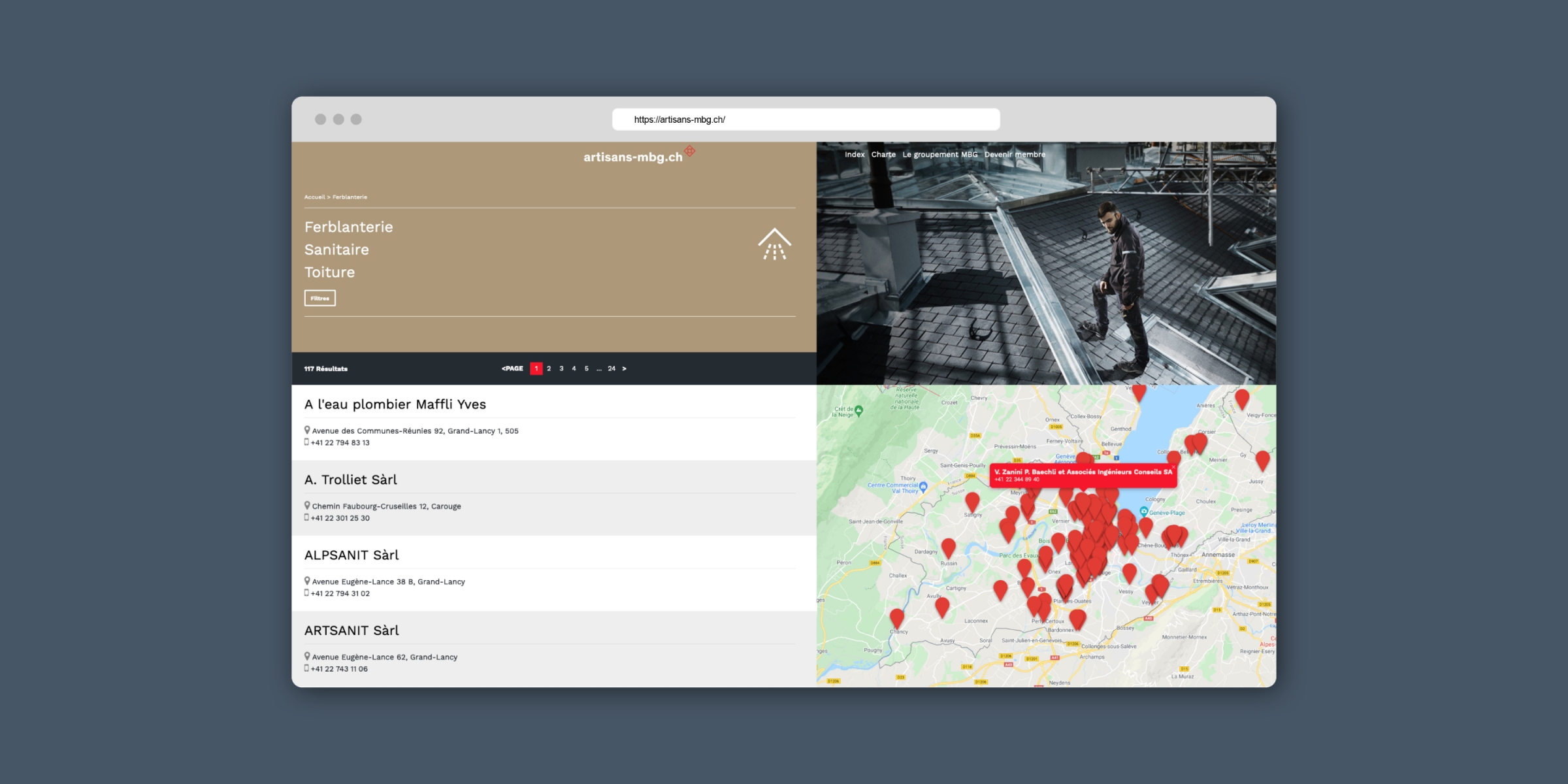Click the red logo icon beside artisans-mbg.ch
Viewport: 1568px width, 784px height.
click(690, 151)
